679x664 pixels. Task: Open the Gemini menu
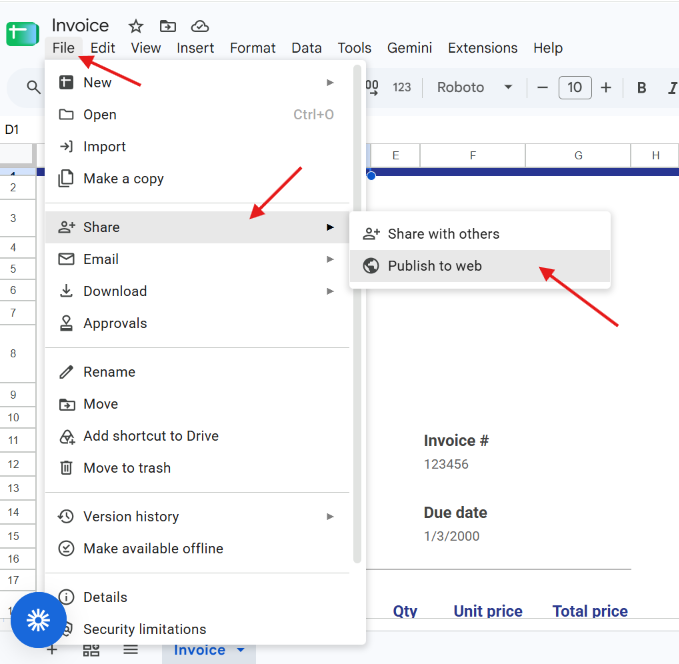[409, 48]
